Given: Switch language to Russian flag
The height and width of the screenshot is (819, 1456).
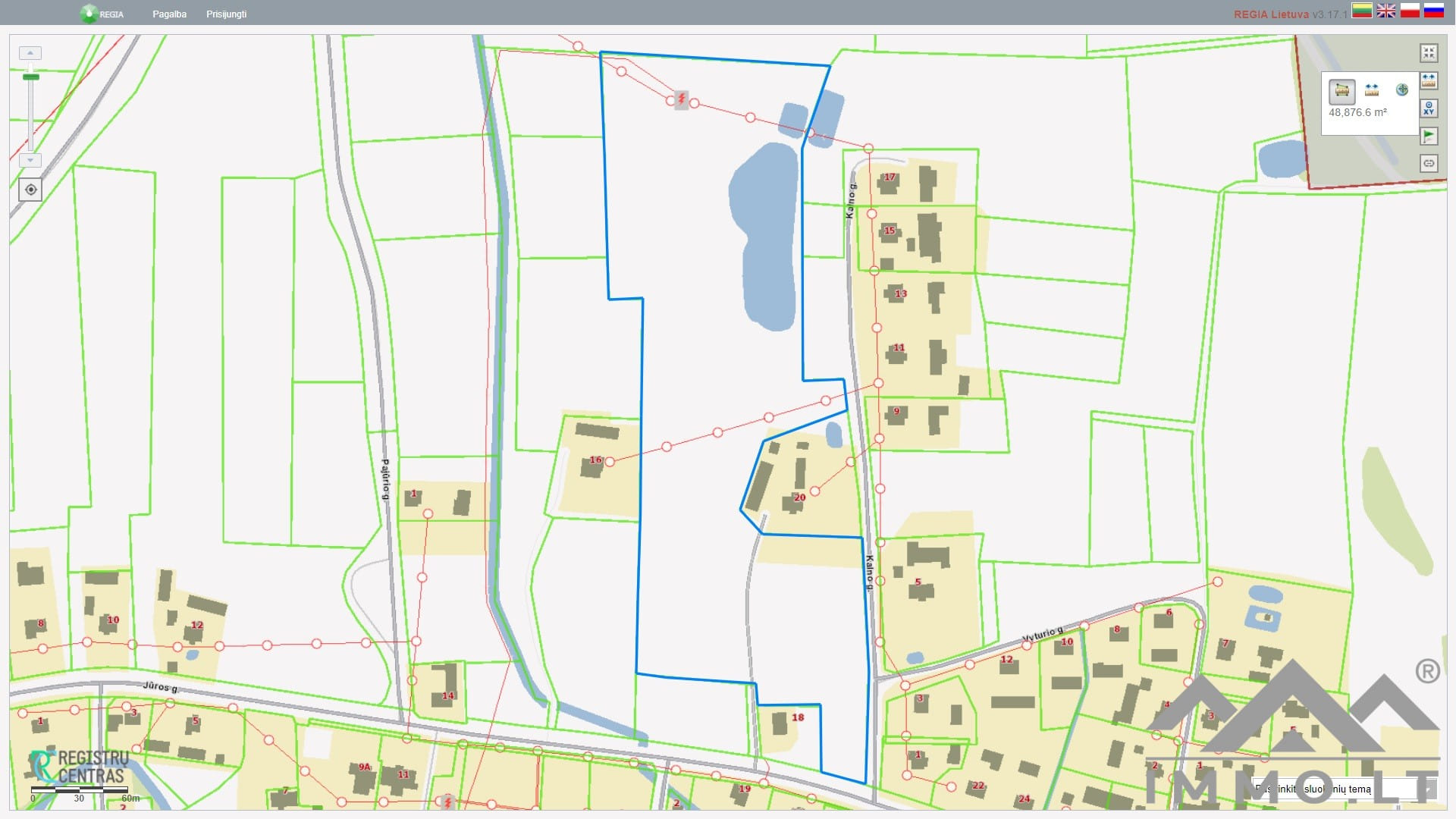Looking at the screenshot, I should 1433,11.
